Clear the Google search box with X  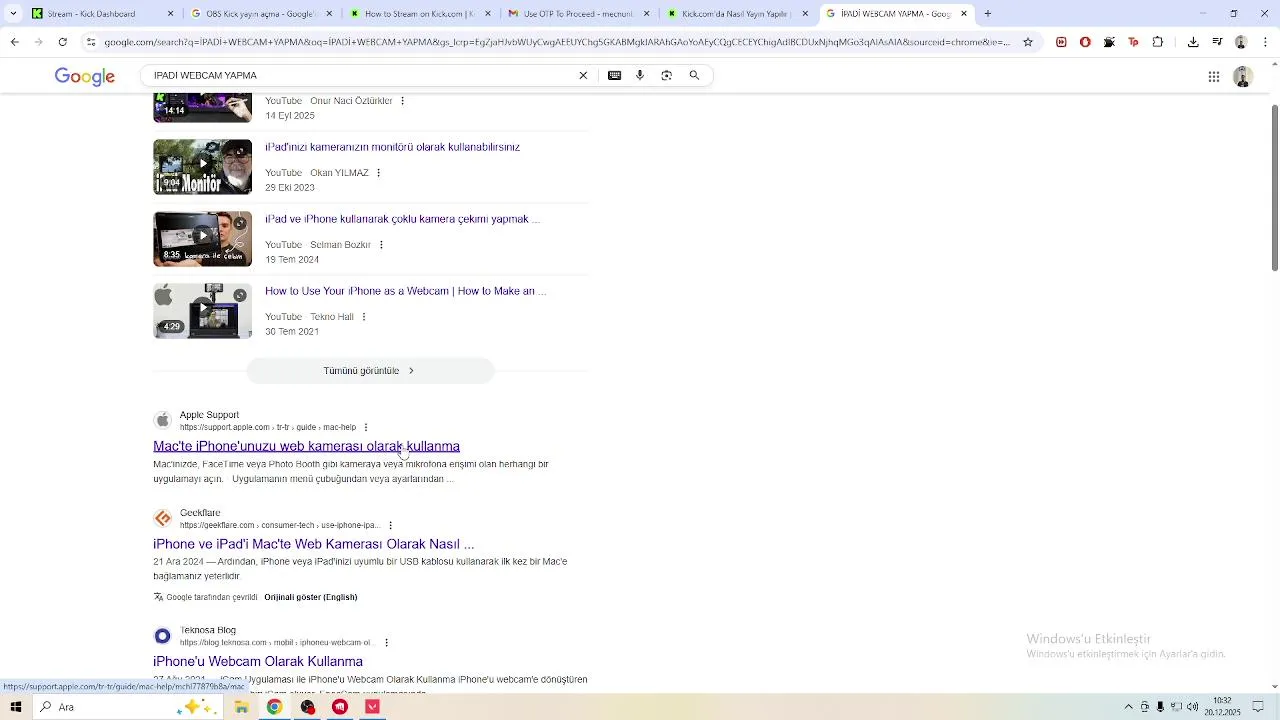click(x=583, y=75)
